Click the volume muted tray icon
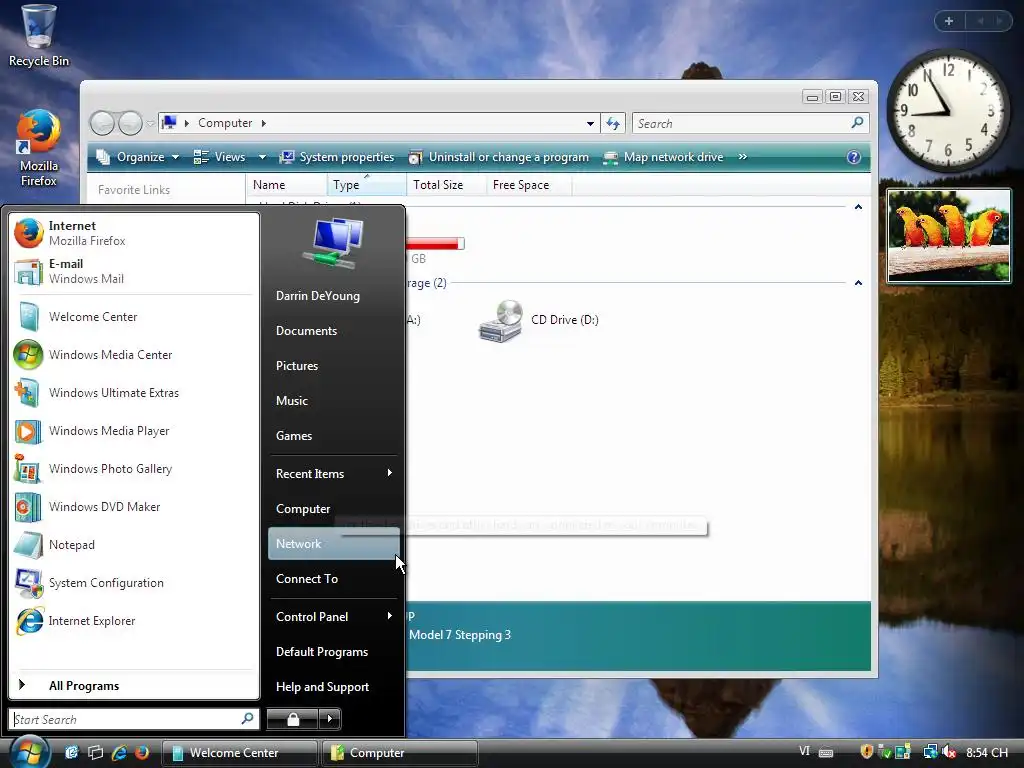 coord(949,752)
